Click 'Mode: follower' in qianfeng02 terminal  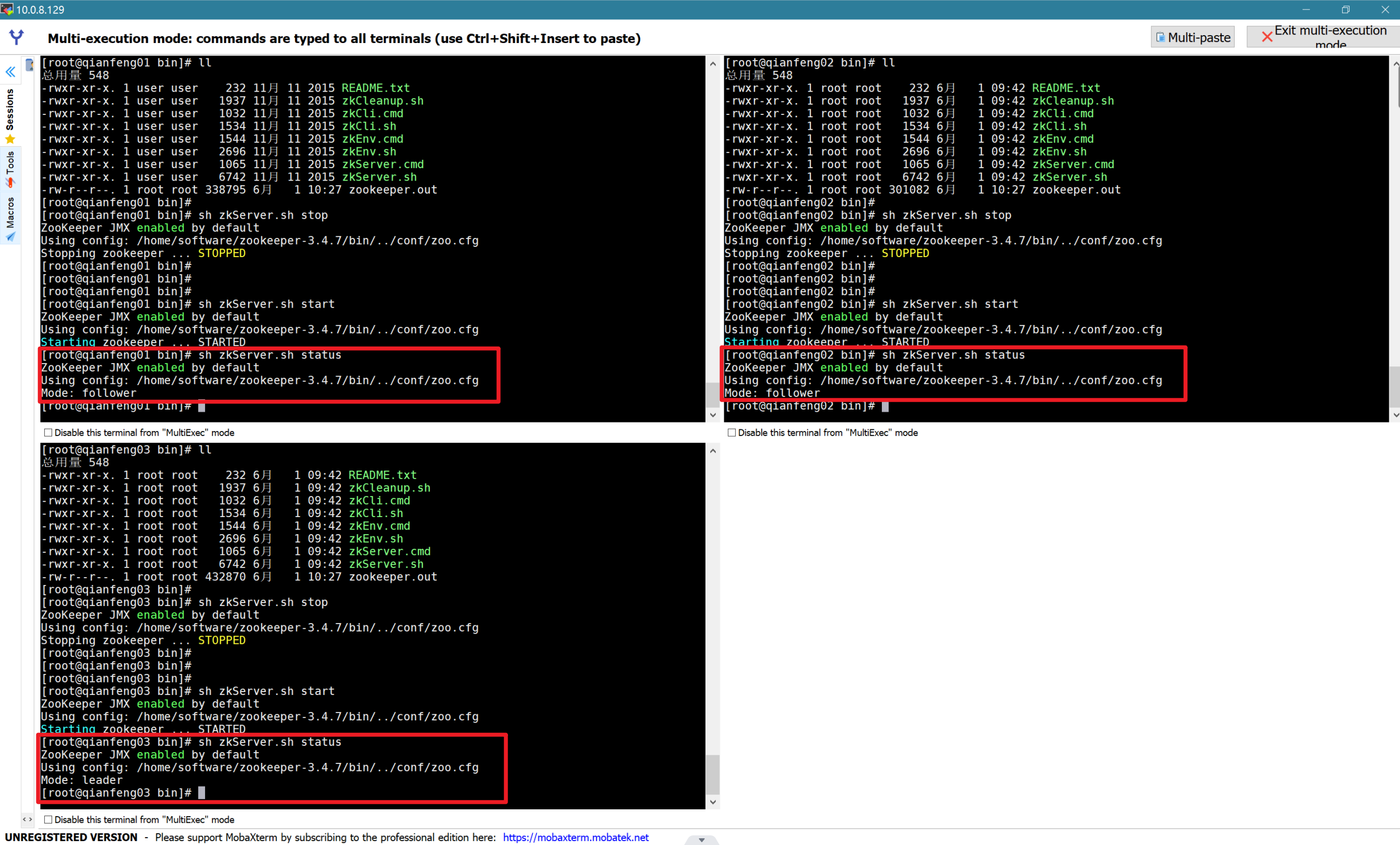[772, 392]
